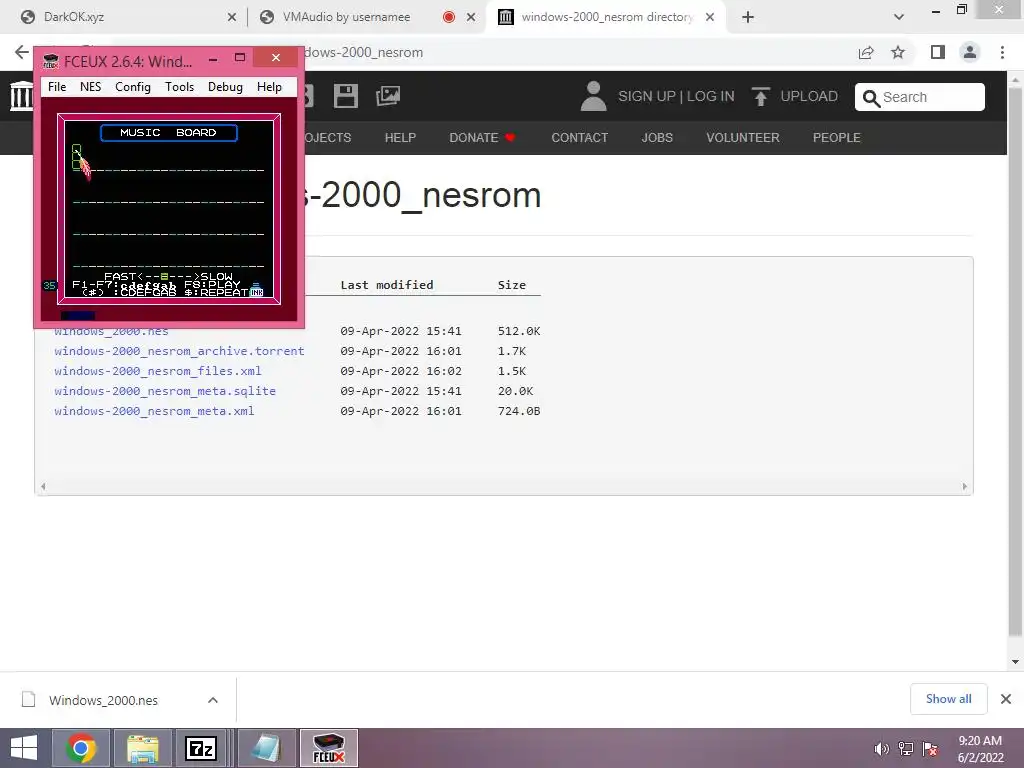
Task: Click the network tray icon
Action: click(x=906, y=749)
